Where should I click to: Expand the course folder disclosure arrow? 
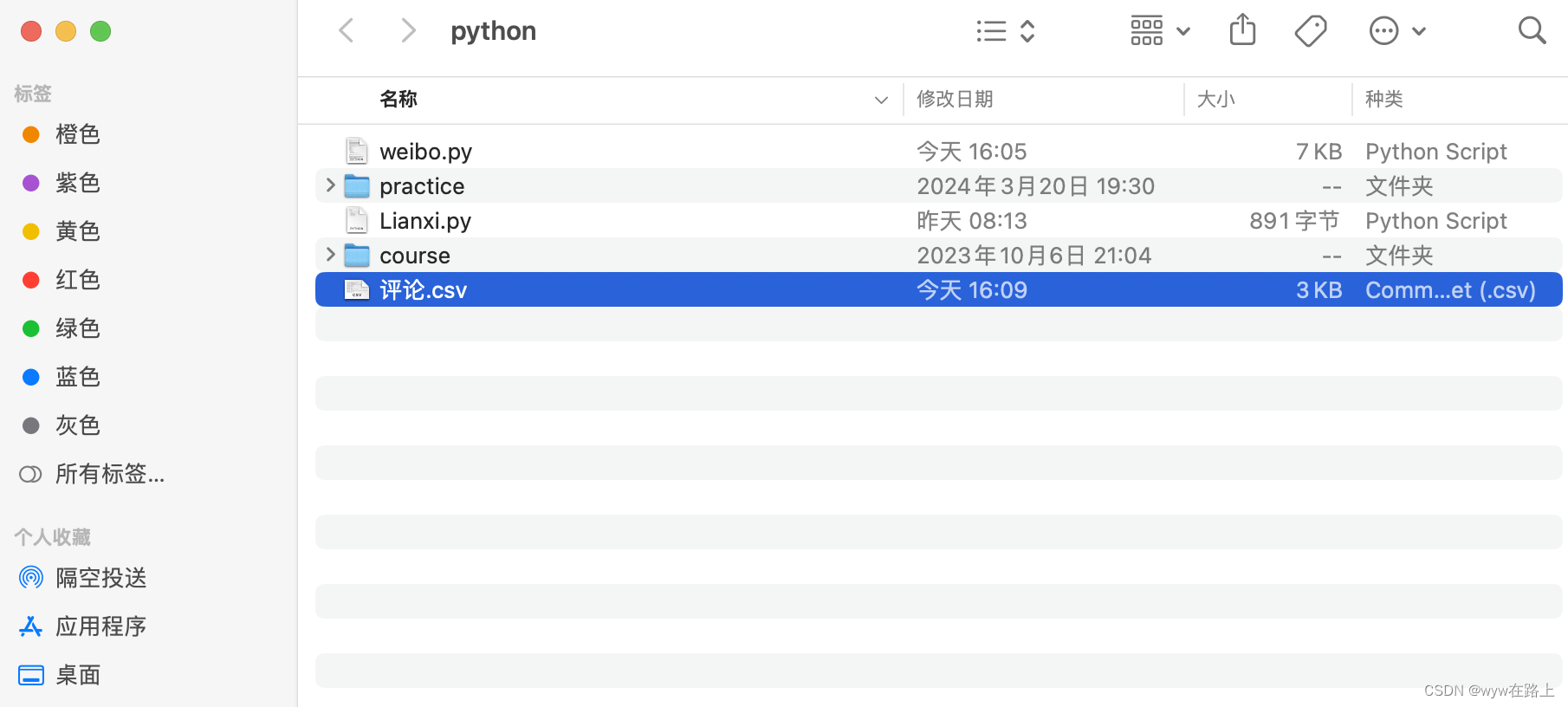pyautogui.click(x=330, y=254)
